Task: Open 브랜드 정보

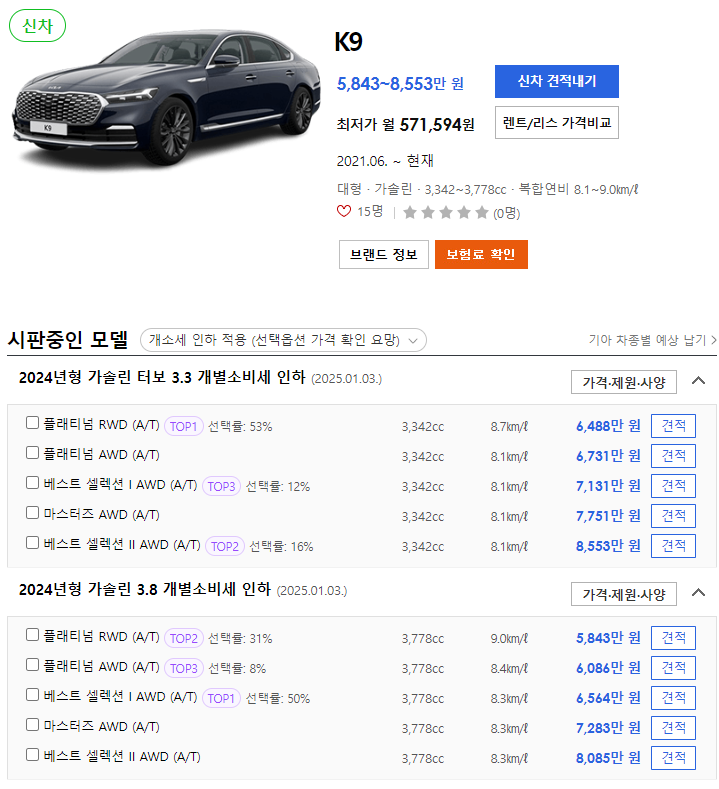Action: [383, 255]
